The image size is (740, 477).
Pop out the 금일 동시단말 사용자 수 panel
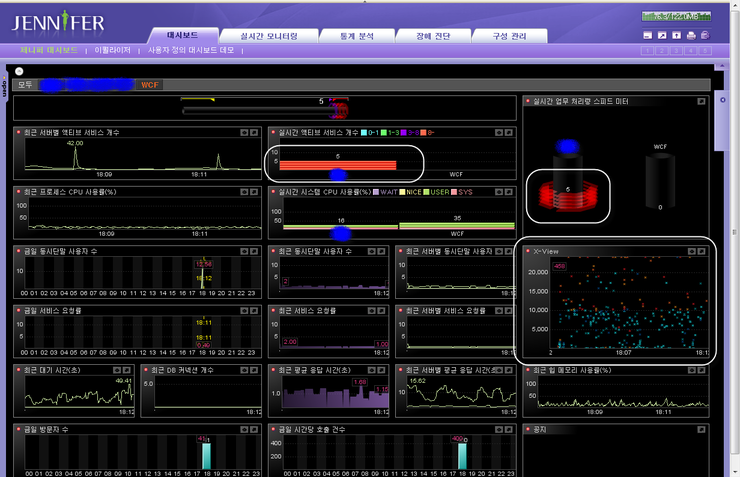[254, 251]
